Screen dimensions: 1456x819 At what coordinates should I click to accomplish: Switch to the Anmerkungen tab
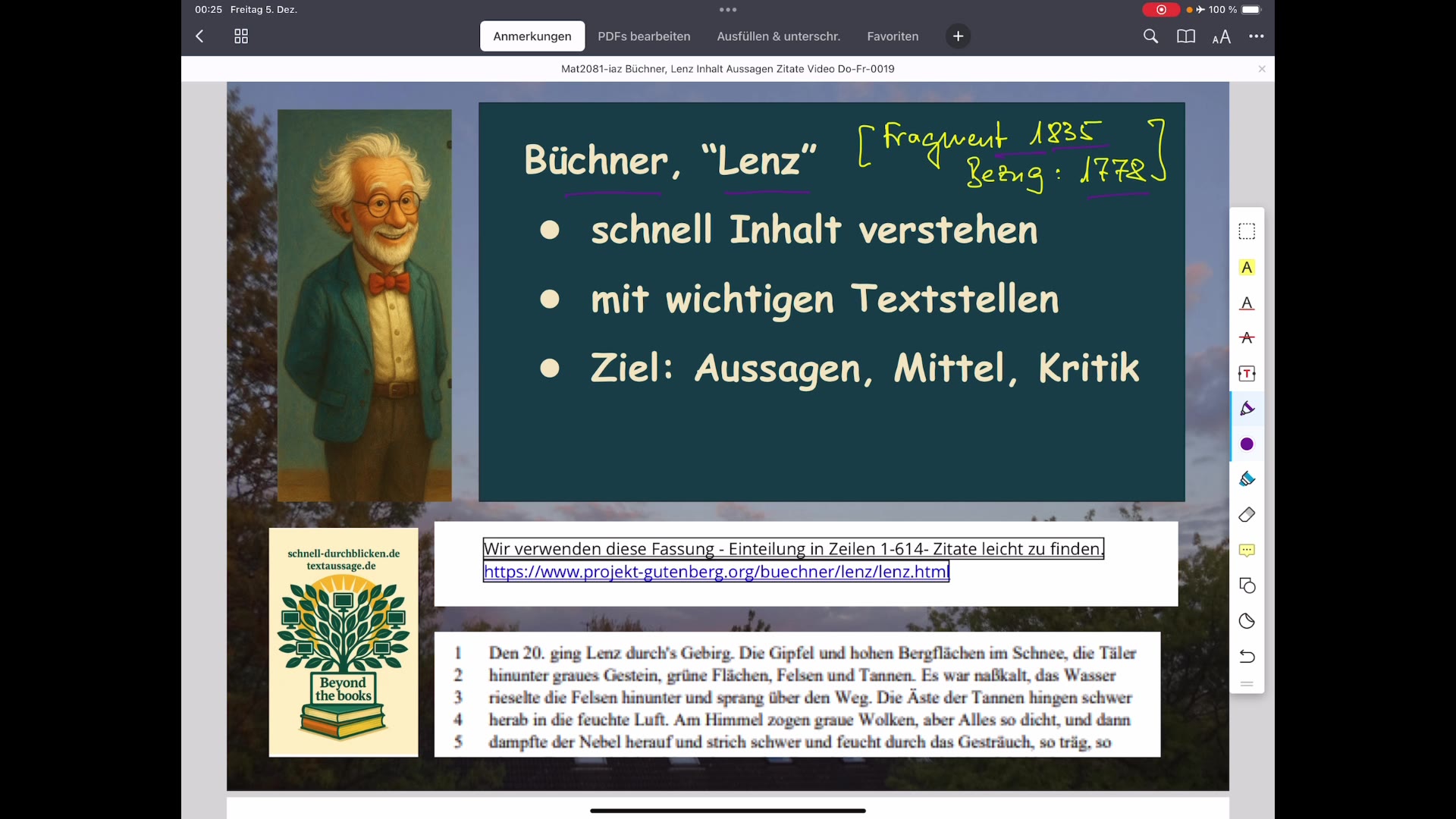pos(532,36)
